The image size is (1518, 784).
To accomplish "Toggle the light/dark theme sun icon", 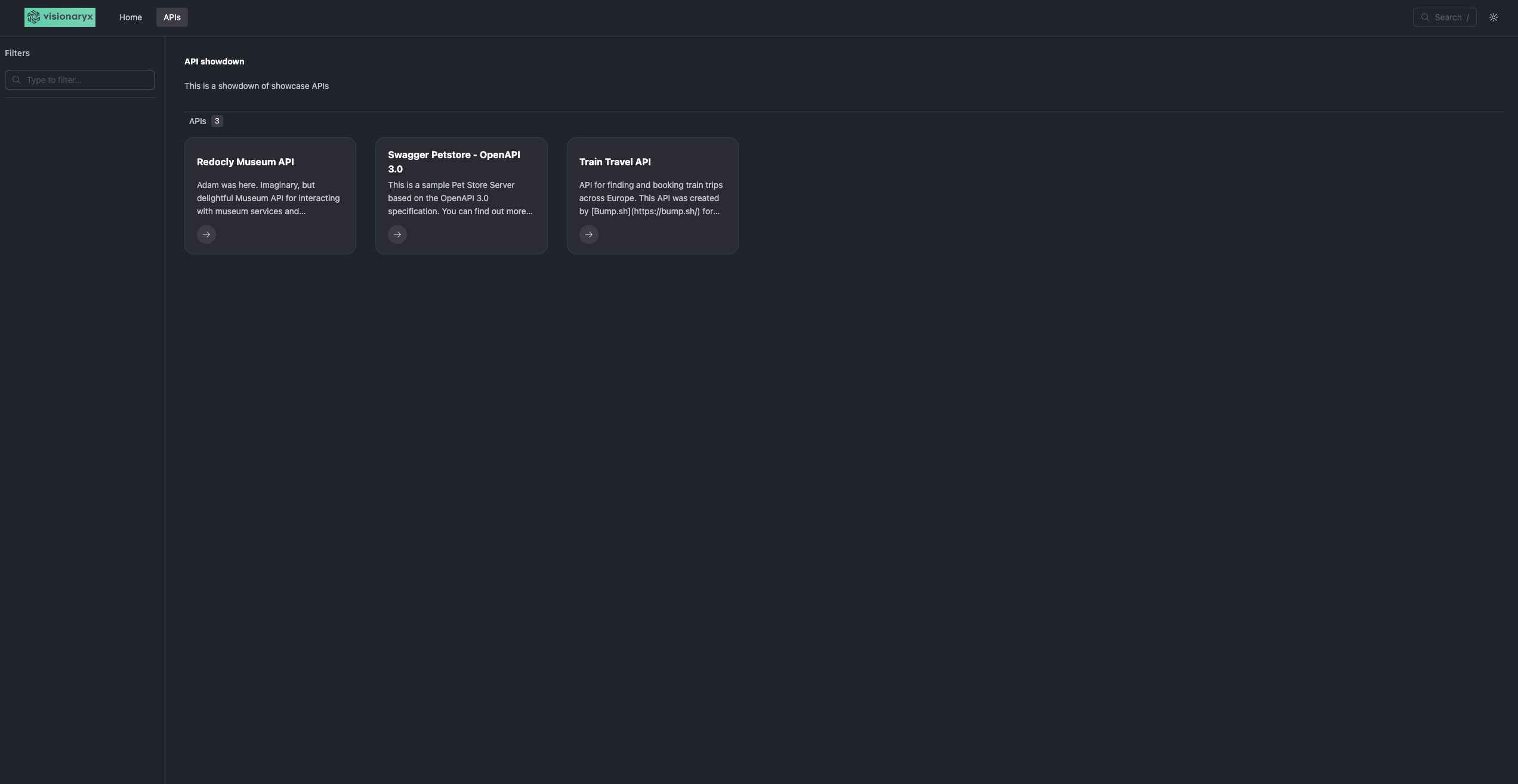I will coord(1493,17).
